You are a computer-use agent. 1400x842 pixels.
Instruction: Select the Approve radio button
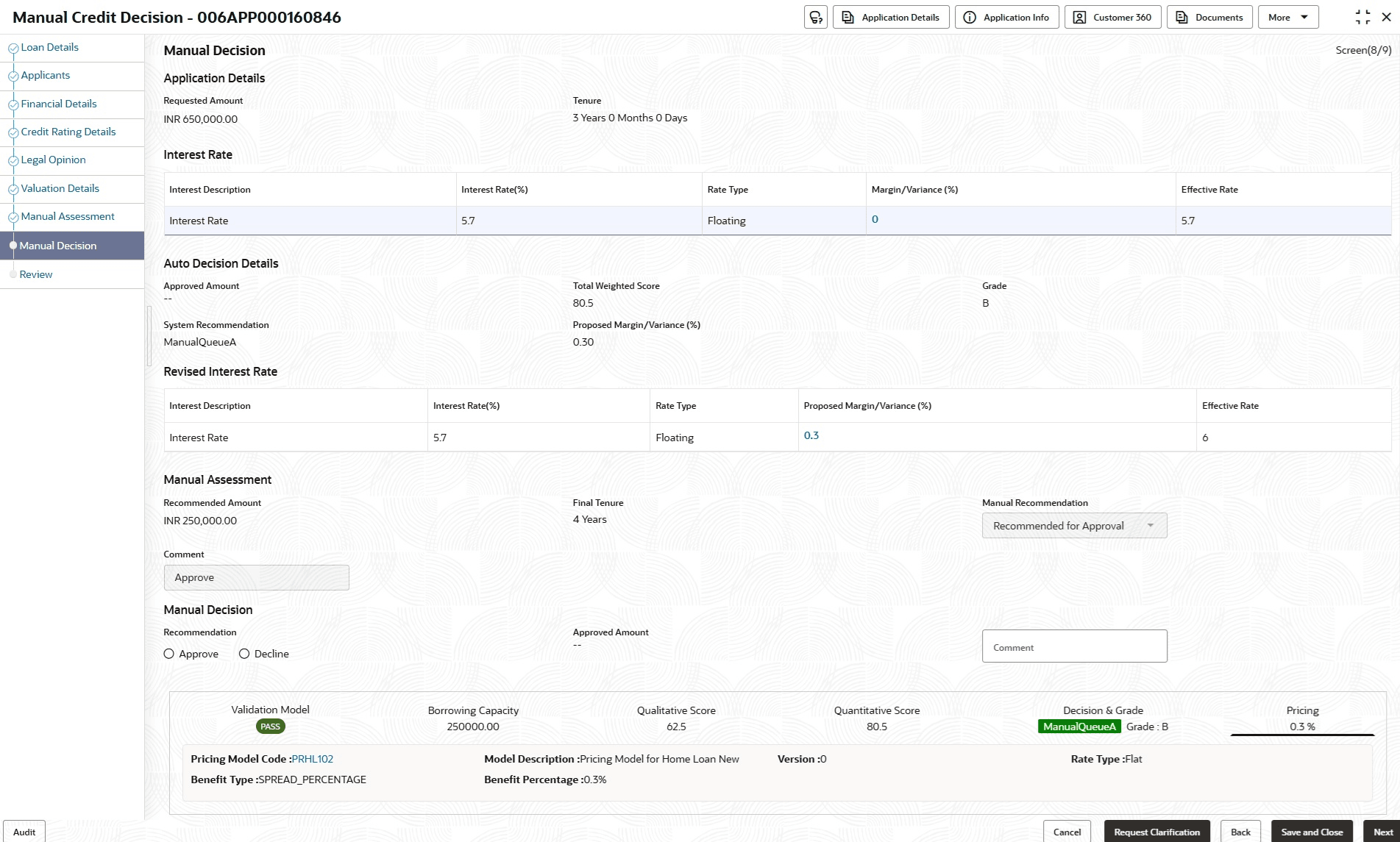click(x=169, y=654)
